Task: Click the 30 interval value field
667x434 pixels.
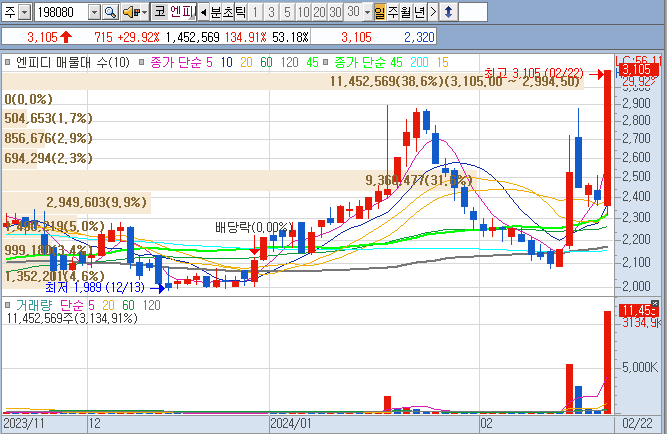Action: pos(353,12)
